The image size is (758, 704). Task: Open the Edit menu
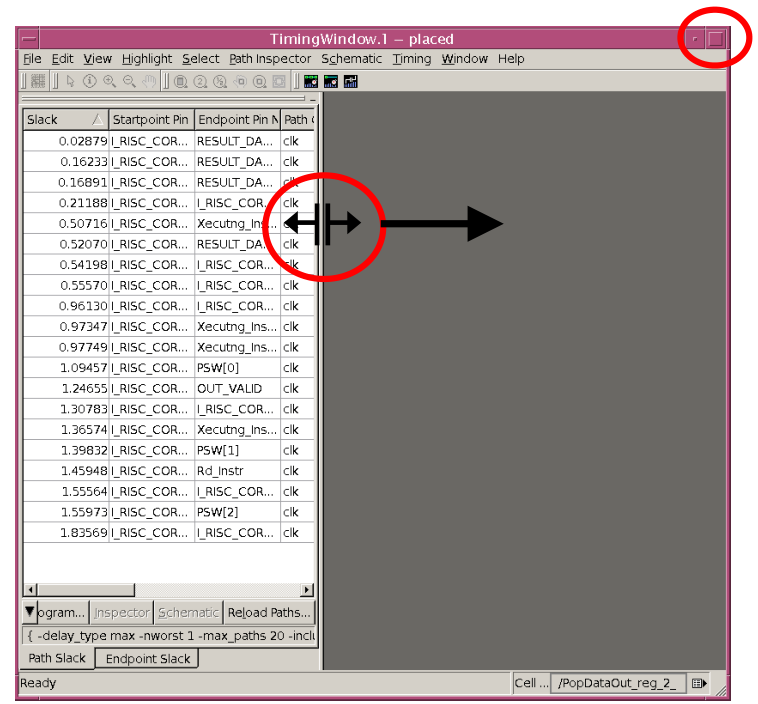(62, 59)
